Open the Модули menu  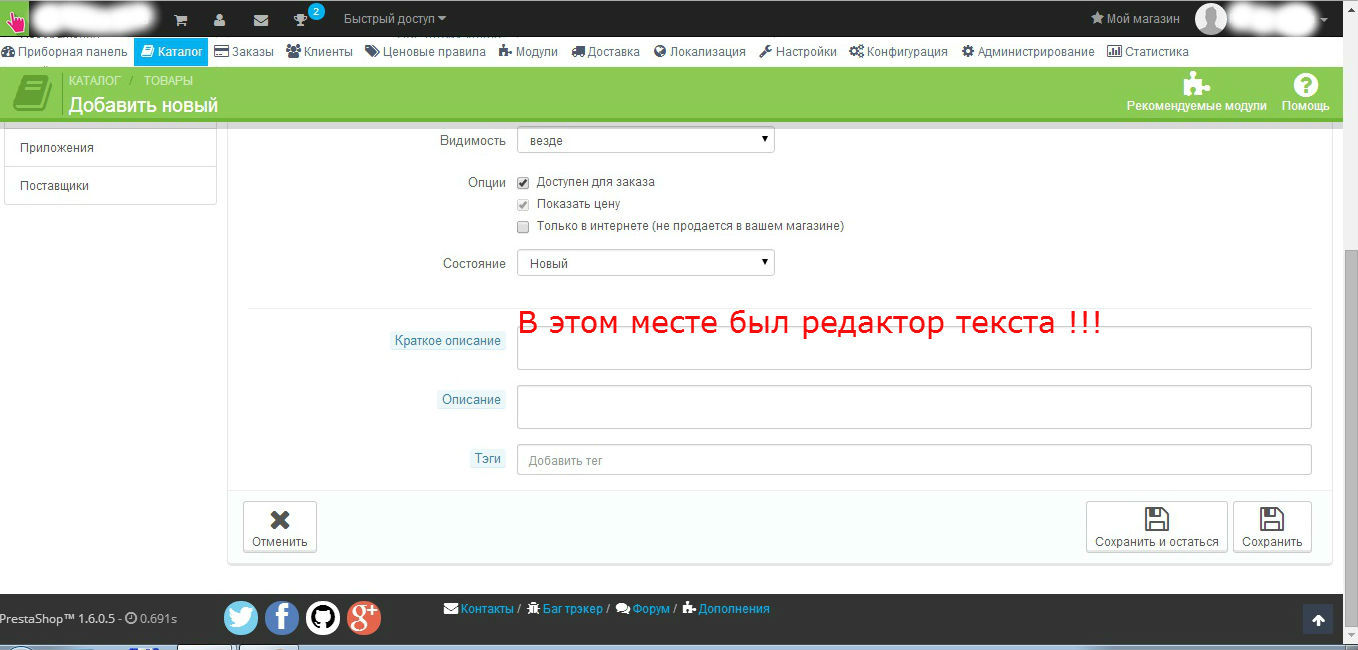point(528,52)
